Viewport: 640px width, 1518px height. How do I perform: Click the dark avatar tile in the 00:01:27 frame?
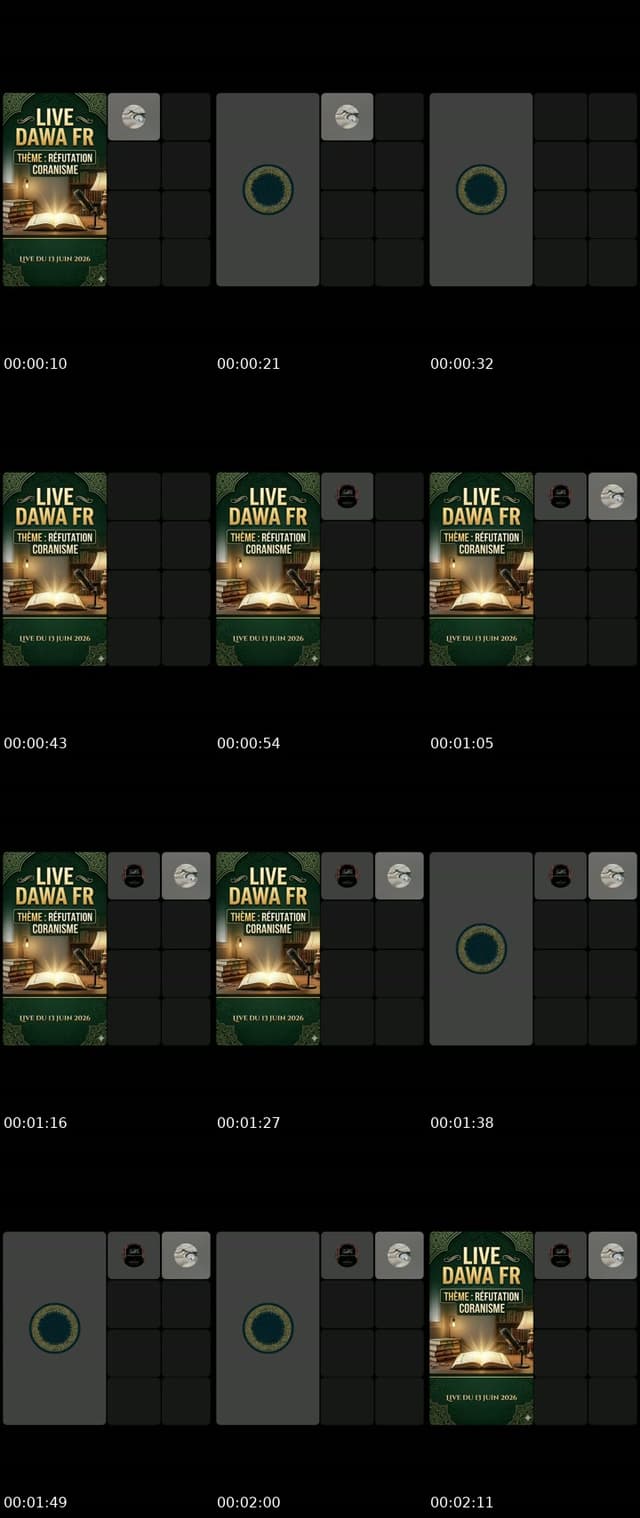(x=347, y=876)
